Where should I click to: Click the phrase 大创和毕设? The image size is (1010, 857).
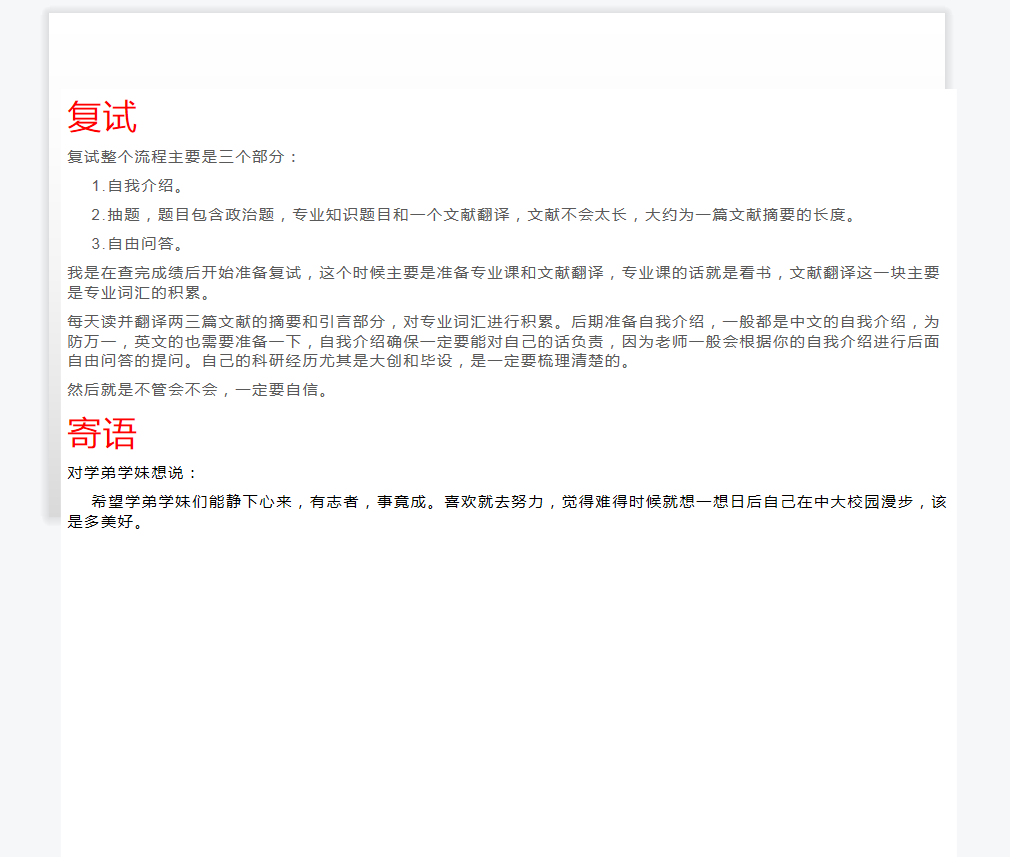411,361
